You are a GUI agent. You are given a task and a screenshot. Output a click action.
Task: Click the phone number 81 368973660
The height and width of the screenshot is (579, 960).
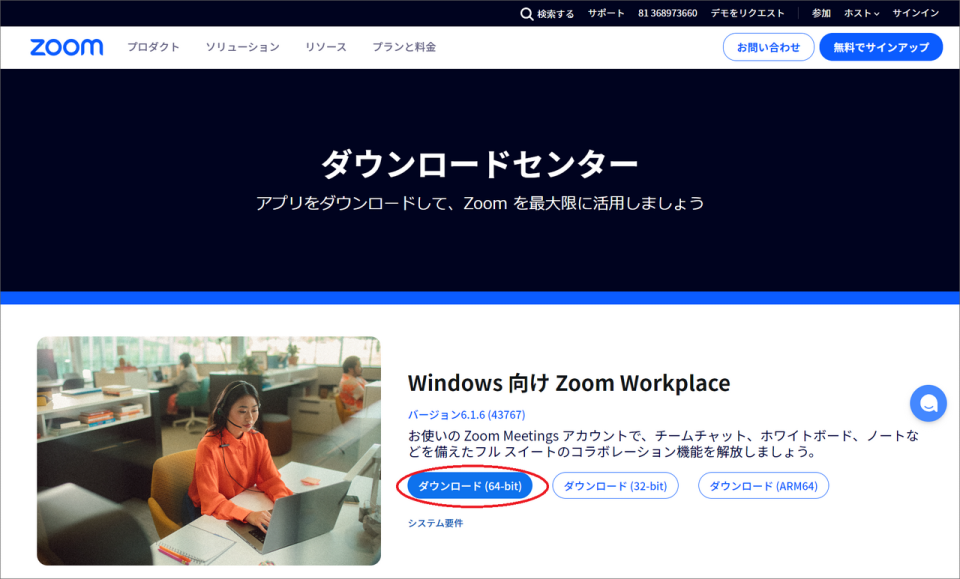tap(667, 13)
